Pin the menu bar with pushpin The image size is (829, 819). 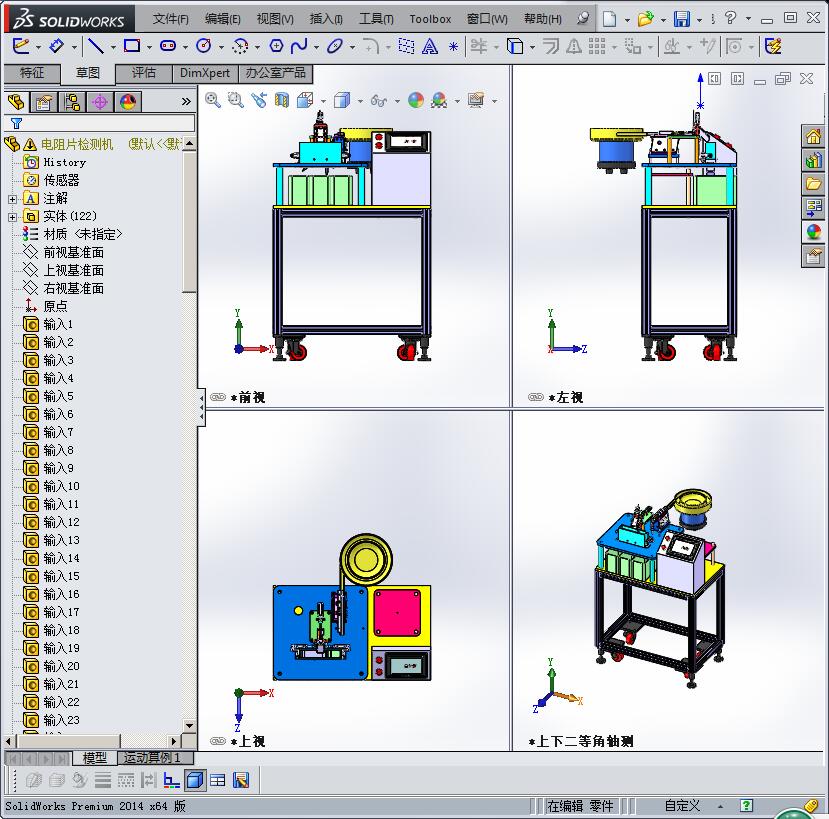pyautogui.click(x=583, y=19)
